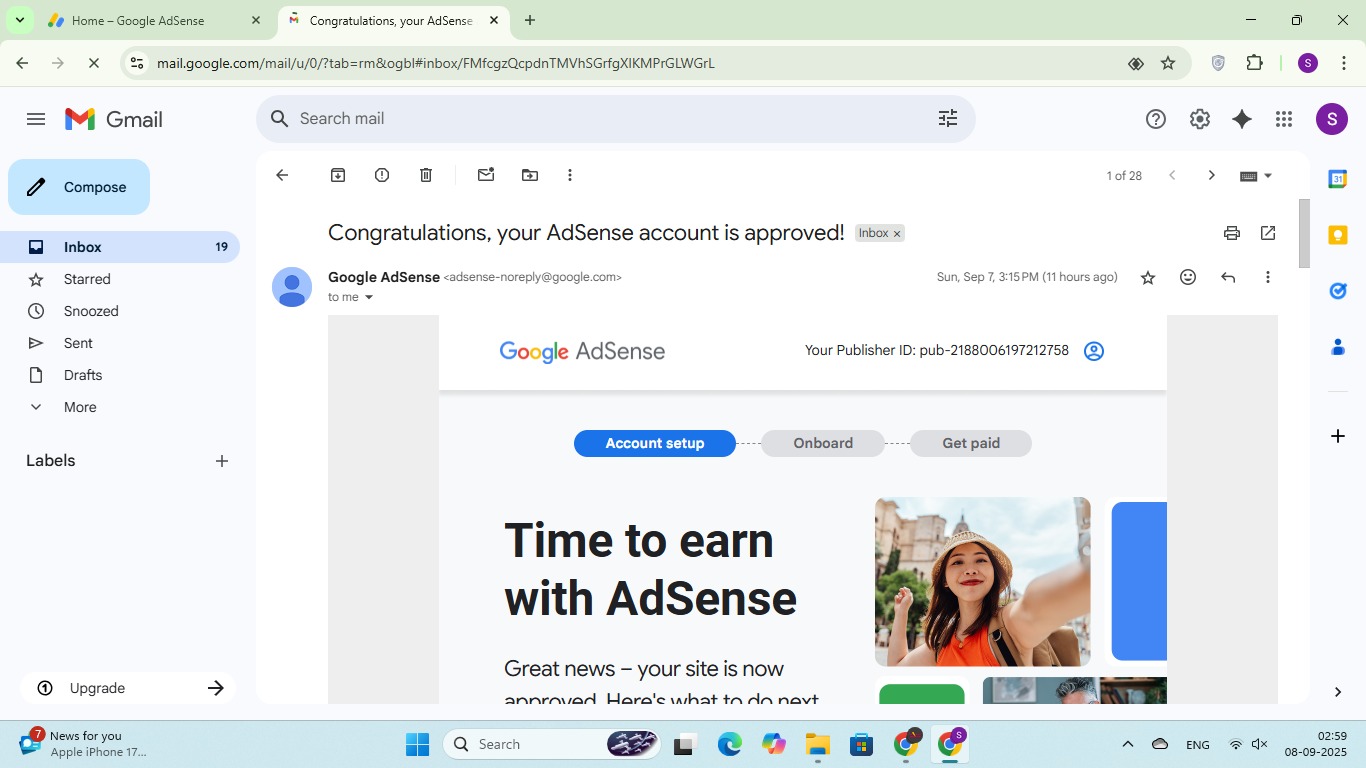Click the address bar URL
1366x768 pixels.
(436, 63)
